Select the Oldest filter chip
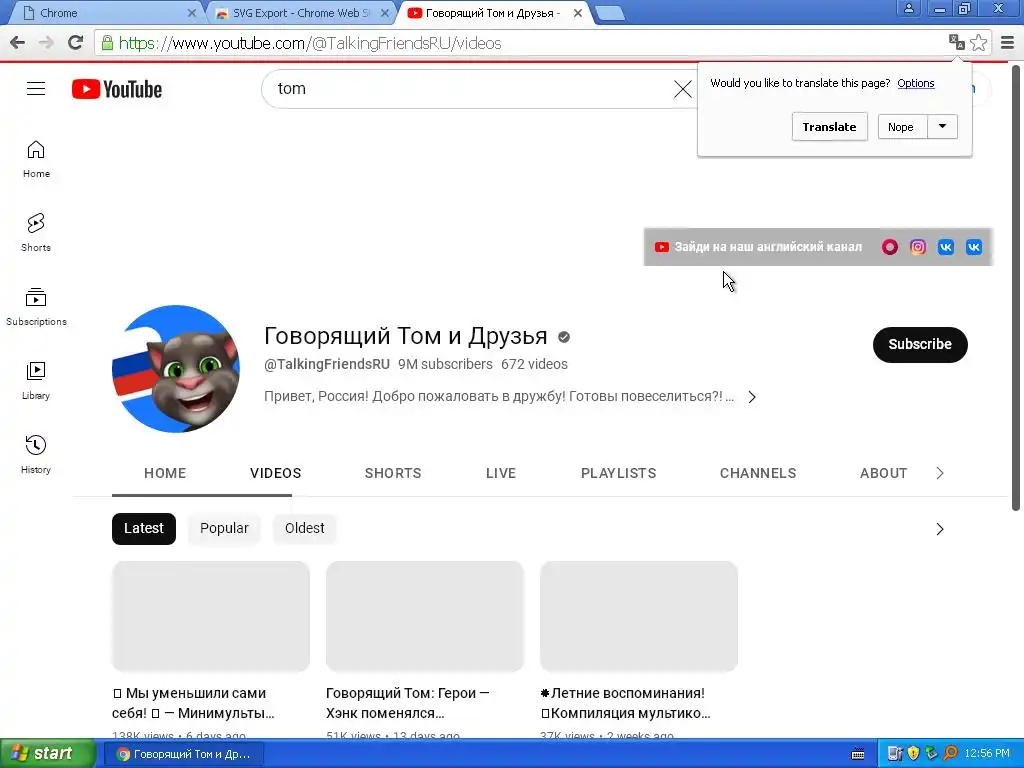Screen dimensions: 1024x768 pos(304,528)
